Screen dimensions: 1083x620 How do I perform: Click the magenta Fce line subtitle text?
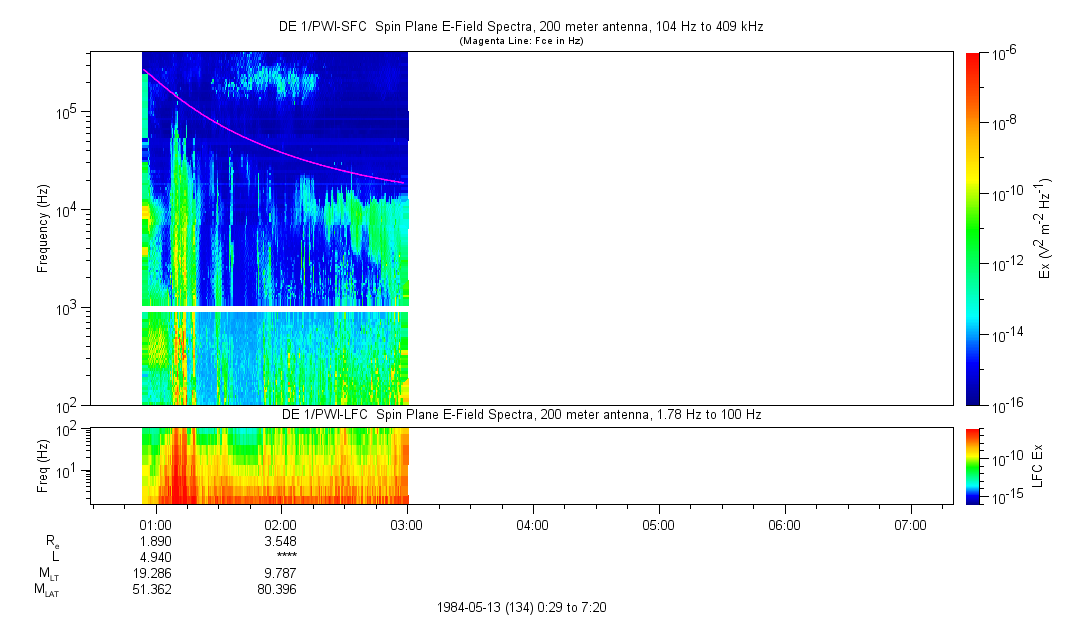click(521, 41)
